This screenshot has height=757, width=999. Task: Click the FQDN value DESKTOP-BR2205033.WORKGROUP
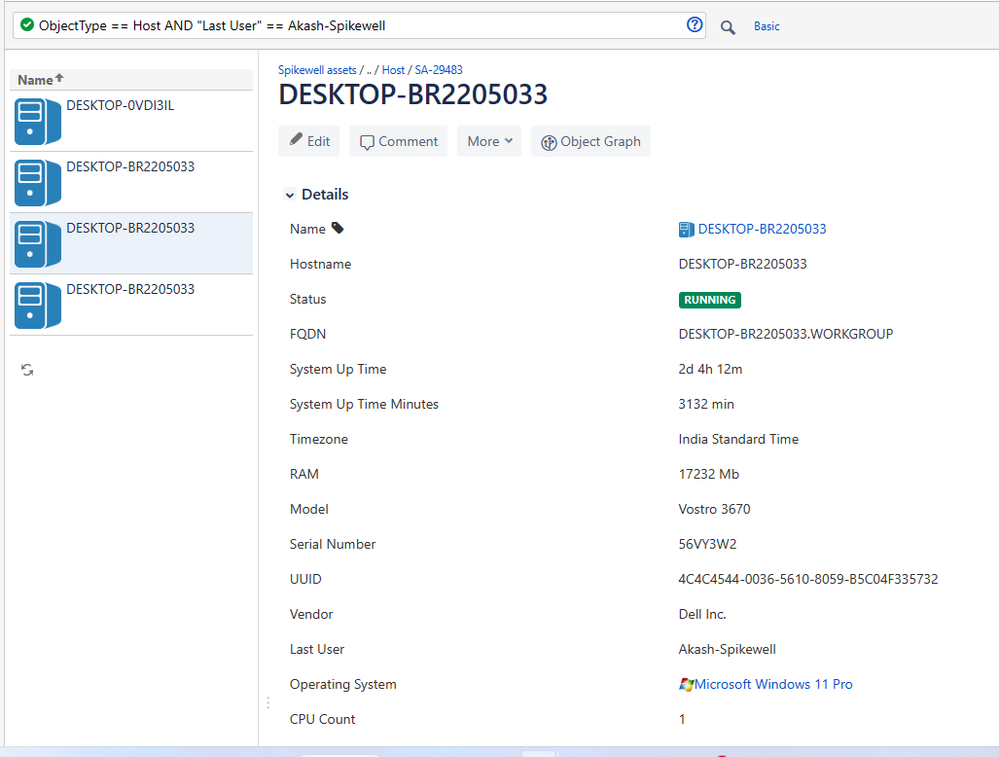pyautogui.click(x=786, y=334)
